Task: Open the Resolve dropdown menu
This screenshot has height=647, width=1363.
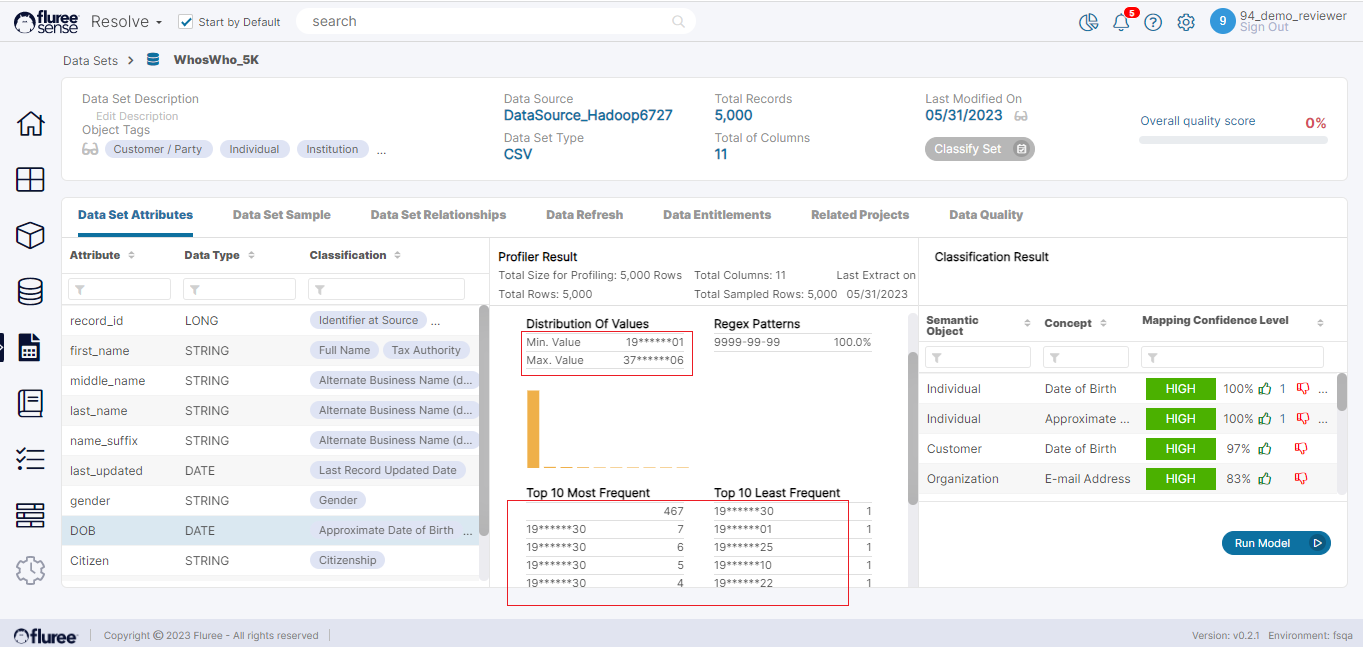Action: pos(126,22)
